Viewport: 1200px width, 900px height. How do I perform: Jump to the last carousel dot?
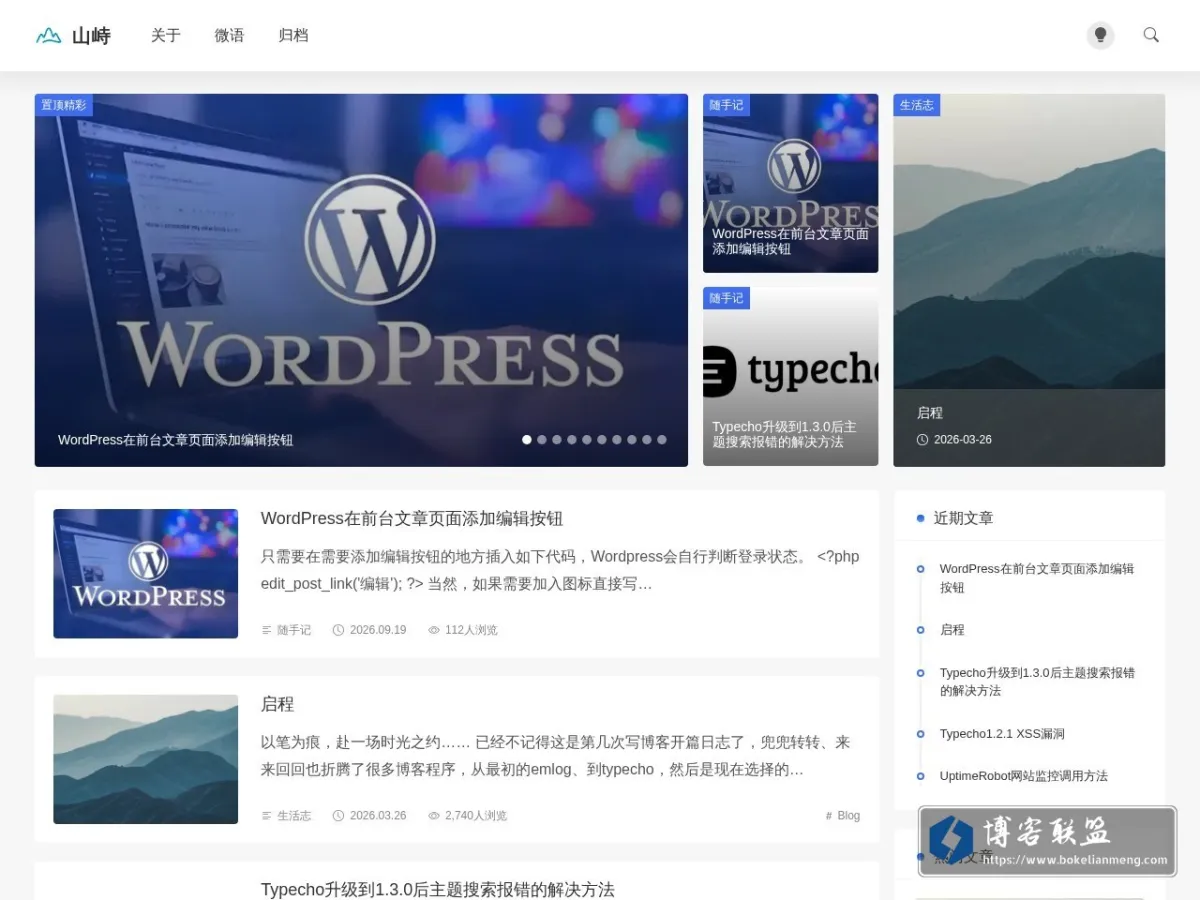click(662, 439)
